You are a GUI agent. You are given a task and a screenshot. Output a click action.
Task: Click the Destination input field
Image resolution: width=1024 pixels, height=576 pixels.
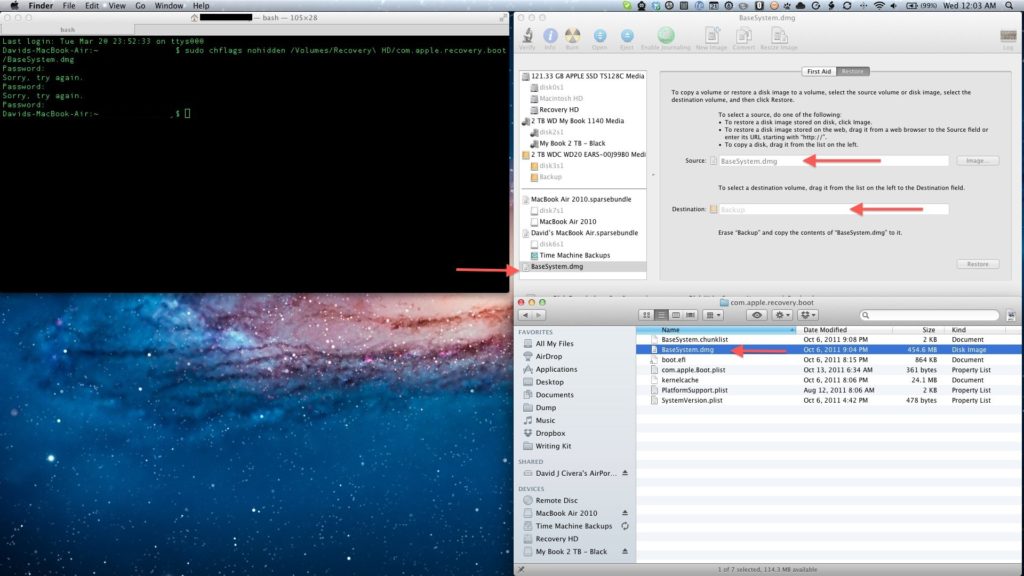click(x=833, y=209)
